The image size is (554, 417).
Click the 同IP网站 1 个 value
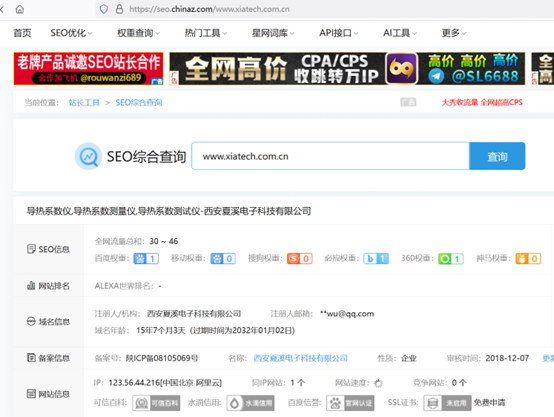point(297,383)
